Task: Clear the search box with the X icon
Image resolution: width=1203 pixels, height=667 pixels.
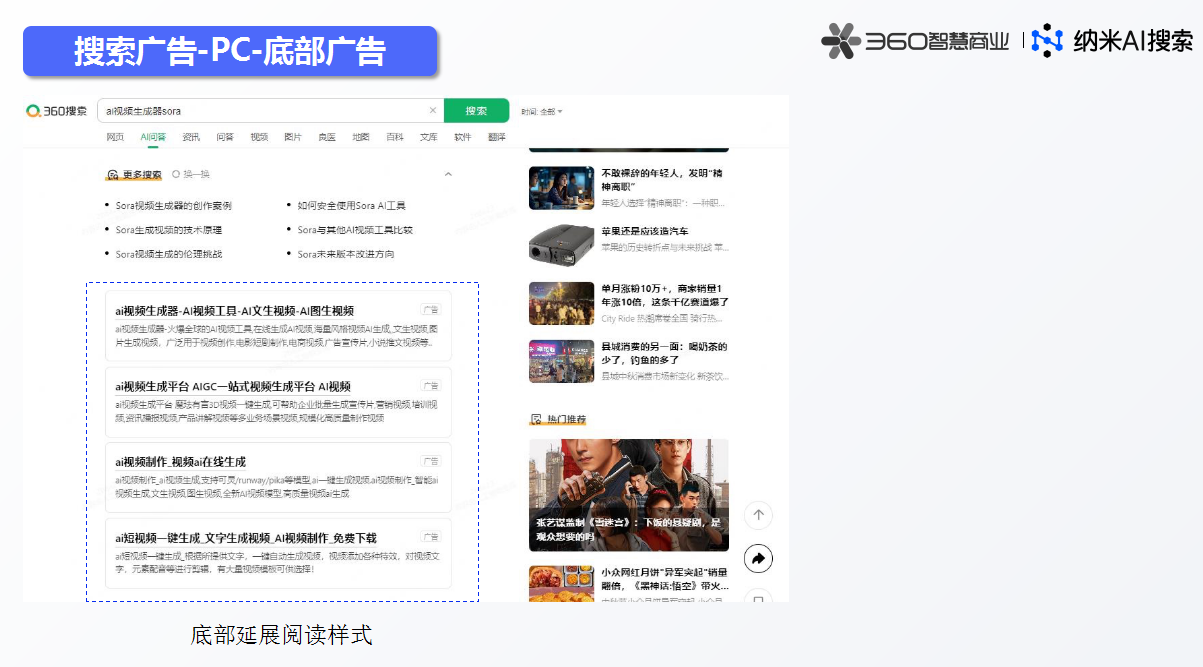Action: (x=433, y=111)
